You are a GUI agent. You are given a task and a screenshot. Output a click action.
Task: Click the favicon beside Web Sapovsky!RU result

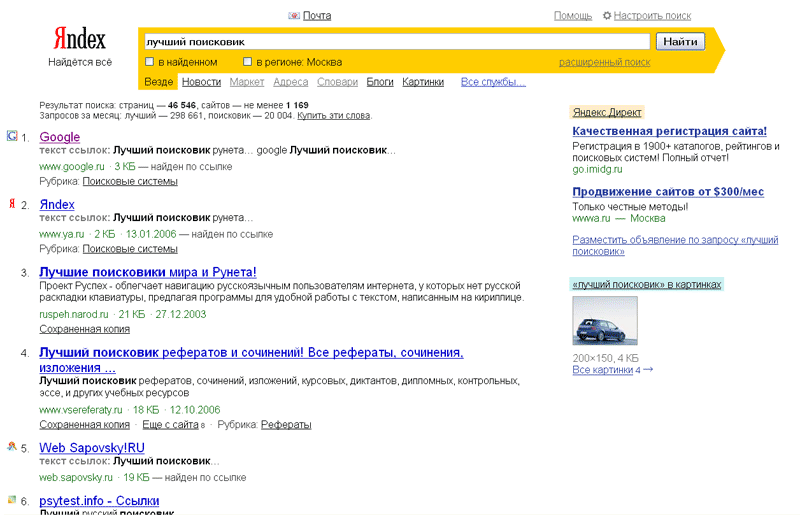click(12, 446)
